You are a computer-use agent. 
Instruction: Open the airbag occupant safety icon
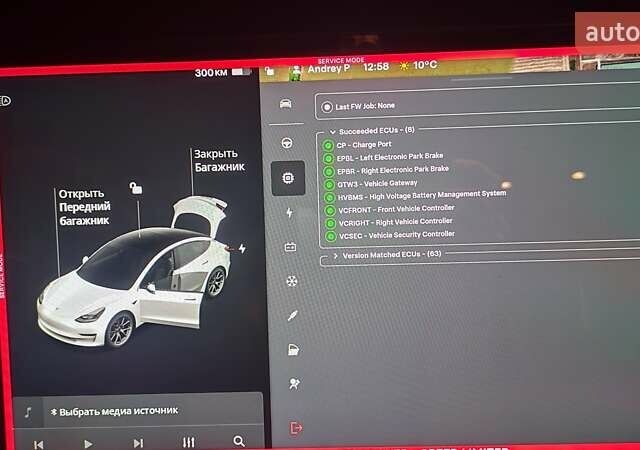pyautogui.click(x=294, y=384)
